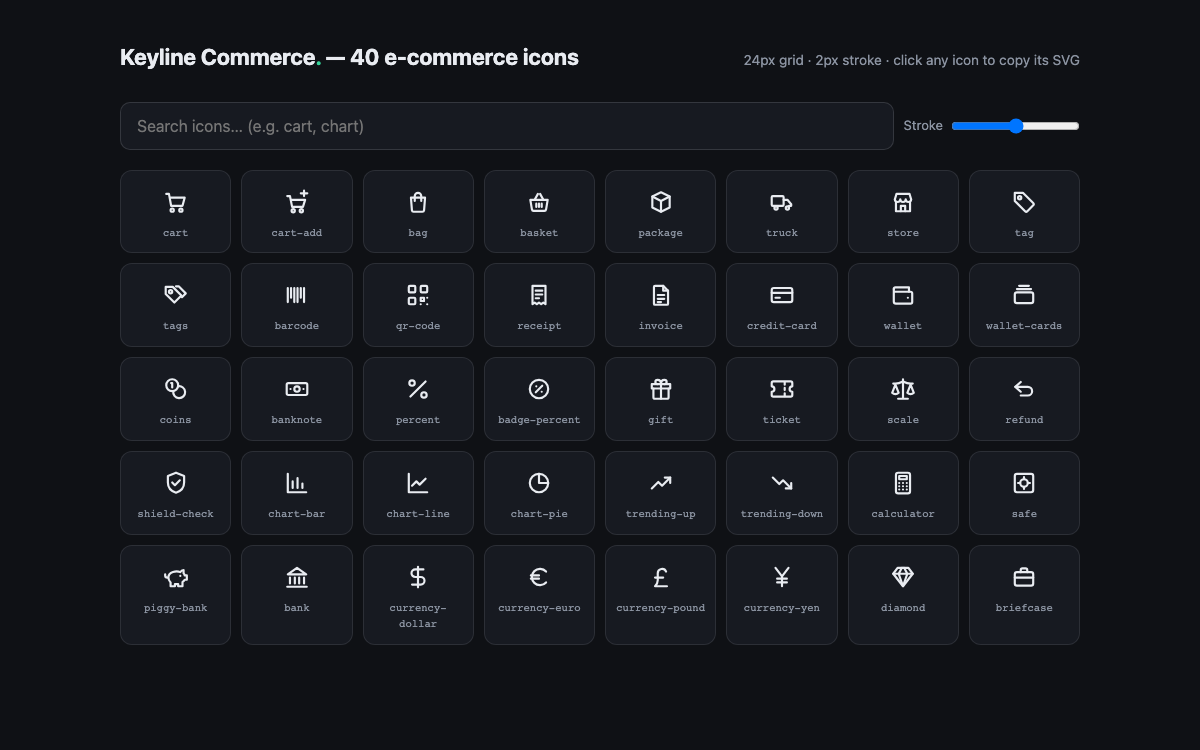Click the chart-pie icon

[539, 493]
